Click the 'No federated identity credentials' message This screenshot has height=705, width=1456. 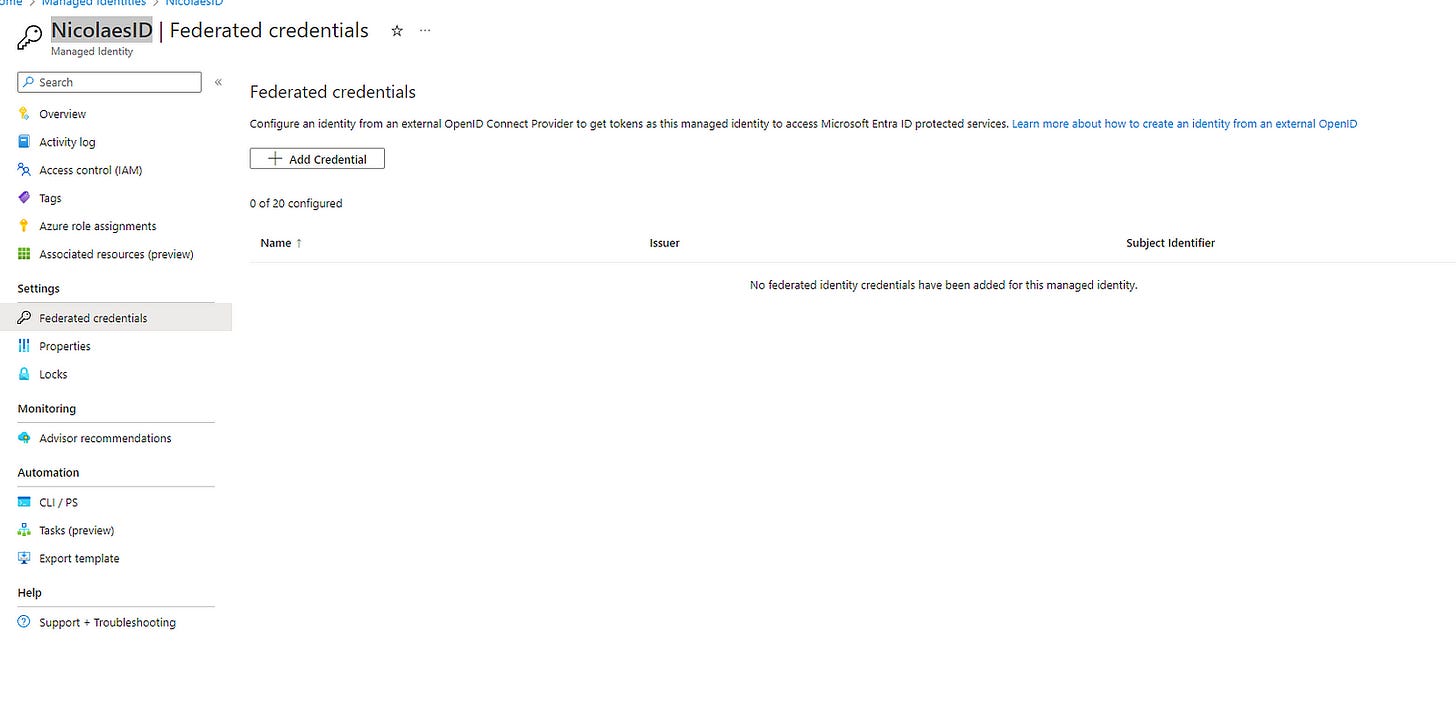(x=944, y=285)
